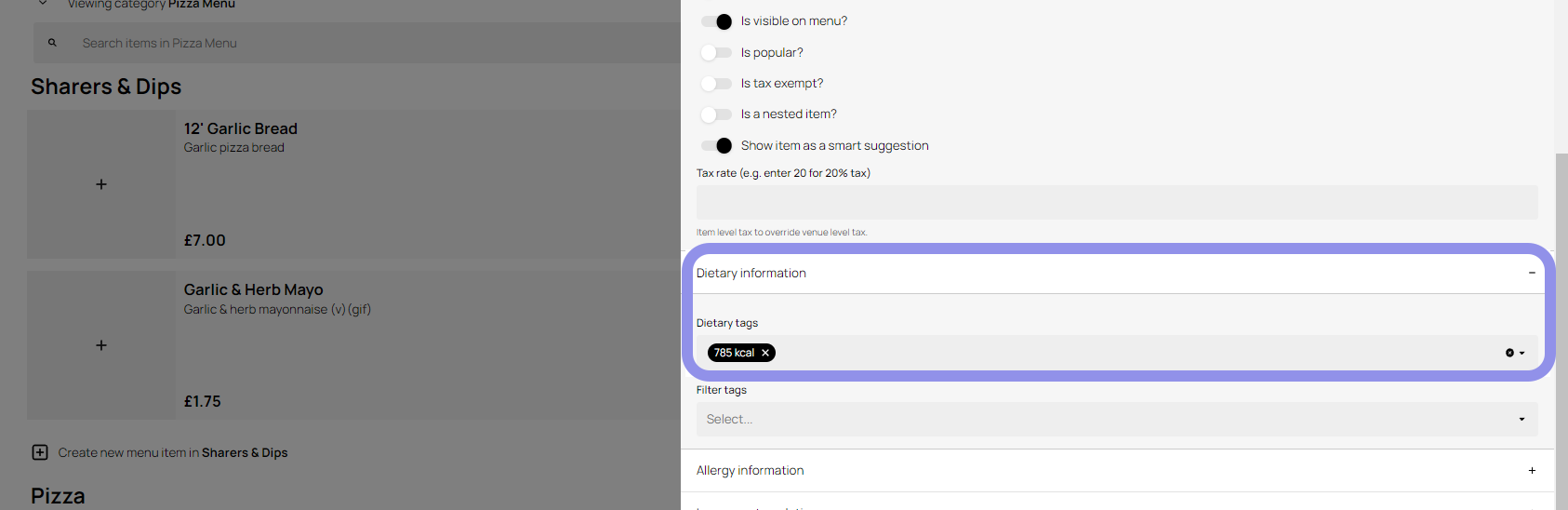Open the 12' Garlic Bread menu item

click(x=241, y=128)
